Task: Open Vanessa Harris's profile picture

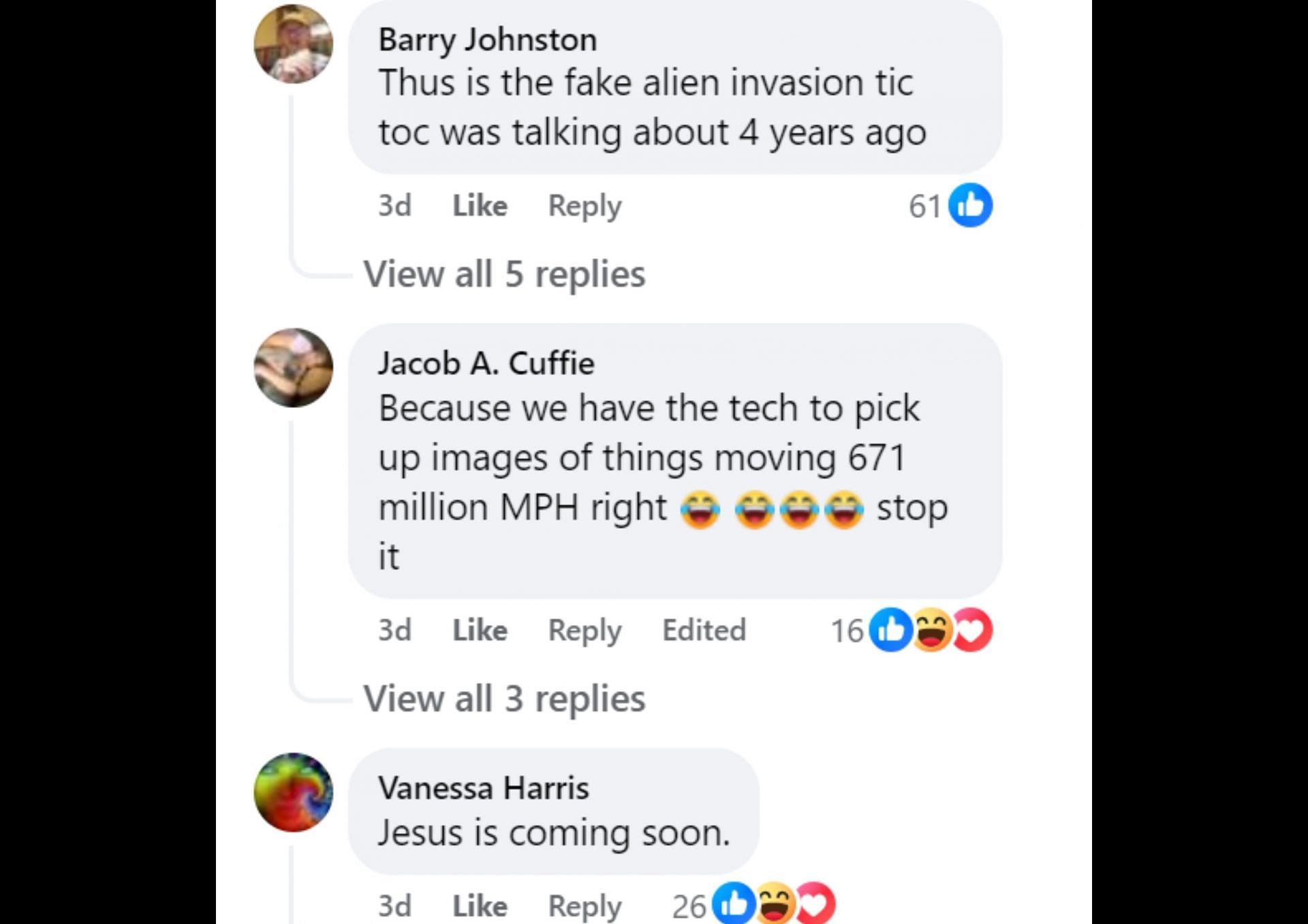Action: (294, 792)
